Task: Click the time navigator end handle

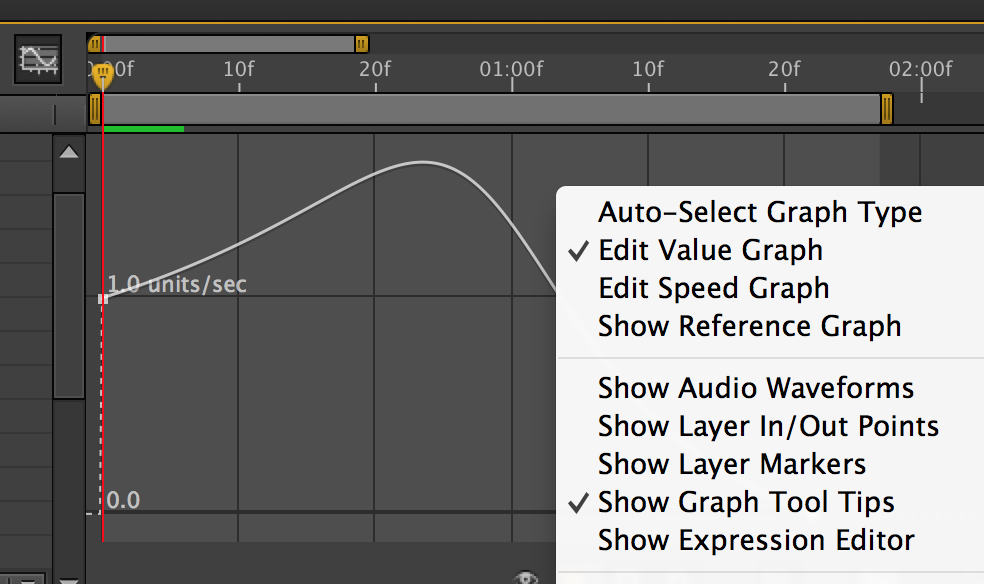Action: [362, 44]
